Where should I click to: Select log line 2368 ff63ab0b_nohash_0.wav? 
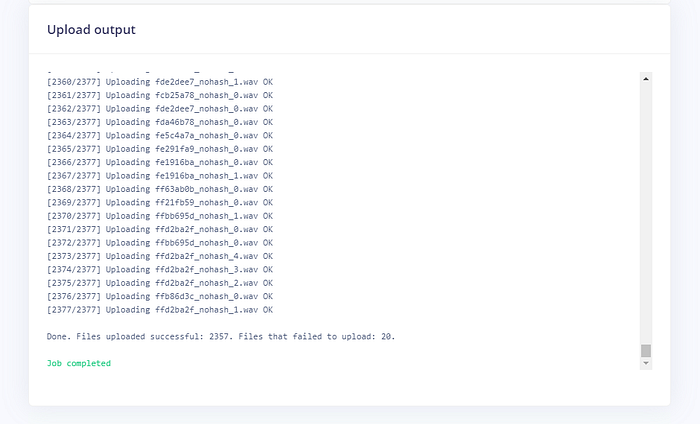(x=160, y=189)
